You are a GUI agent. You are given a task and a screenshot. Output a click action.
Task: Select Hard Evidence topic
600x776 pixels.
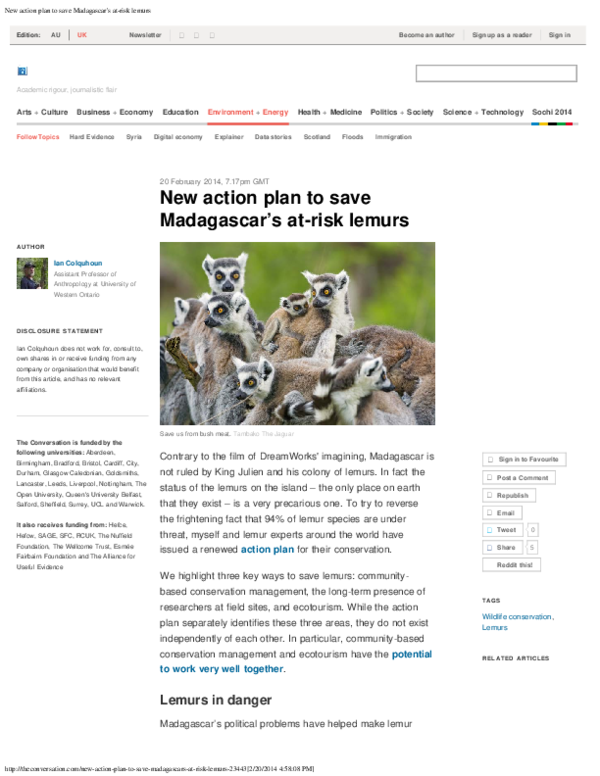tap(92, 137)
